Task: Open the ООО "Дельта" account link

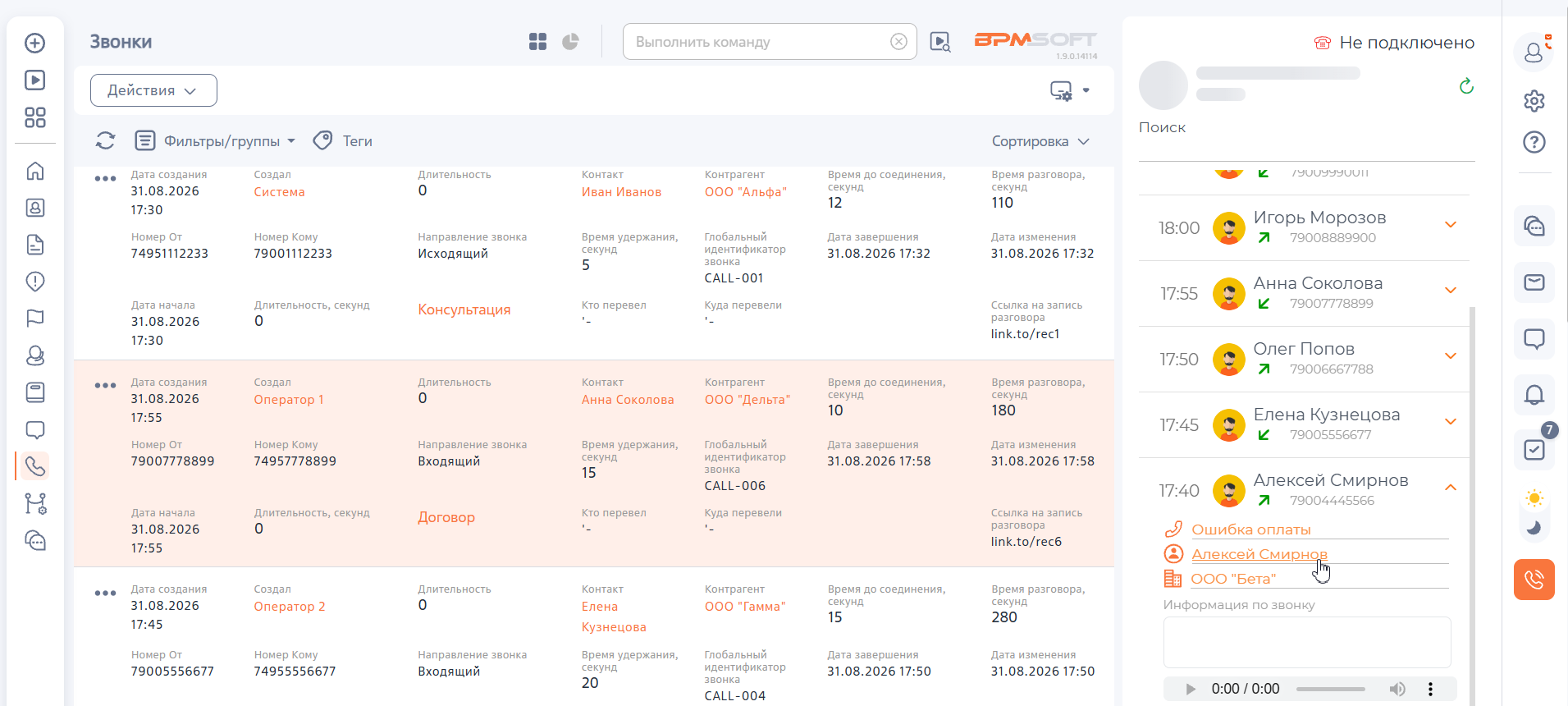Action: tap(747, 400)
